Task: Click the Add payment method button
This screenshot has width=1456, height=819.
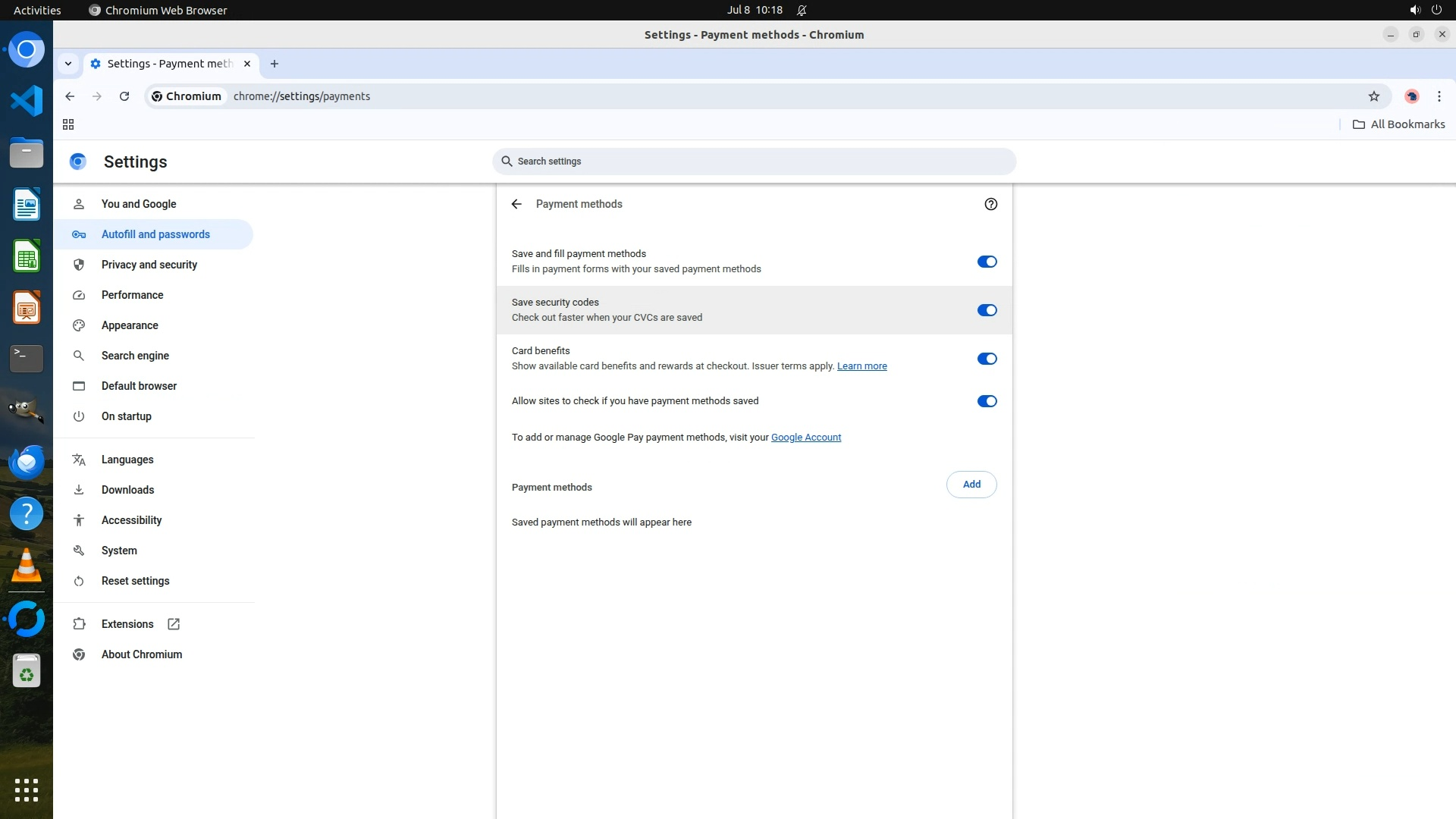Action: 971,485
